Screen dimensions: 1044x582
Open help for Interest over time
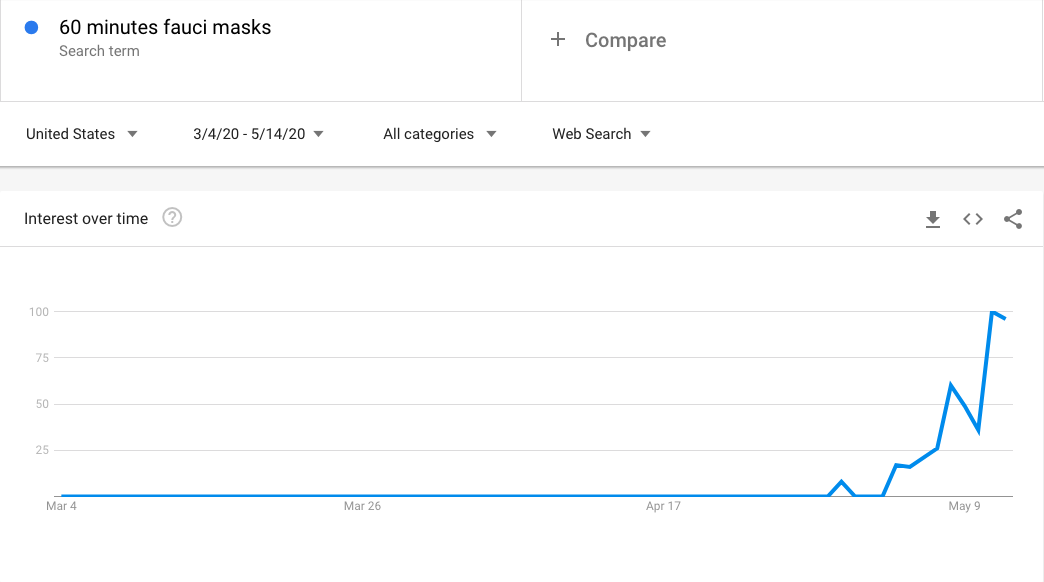tap(172, 218)
